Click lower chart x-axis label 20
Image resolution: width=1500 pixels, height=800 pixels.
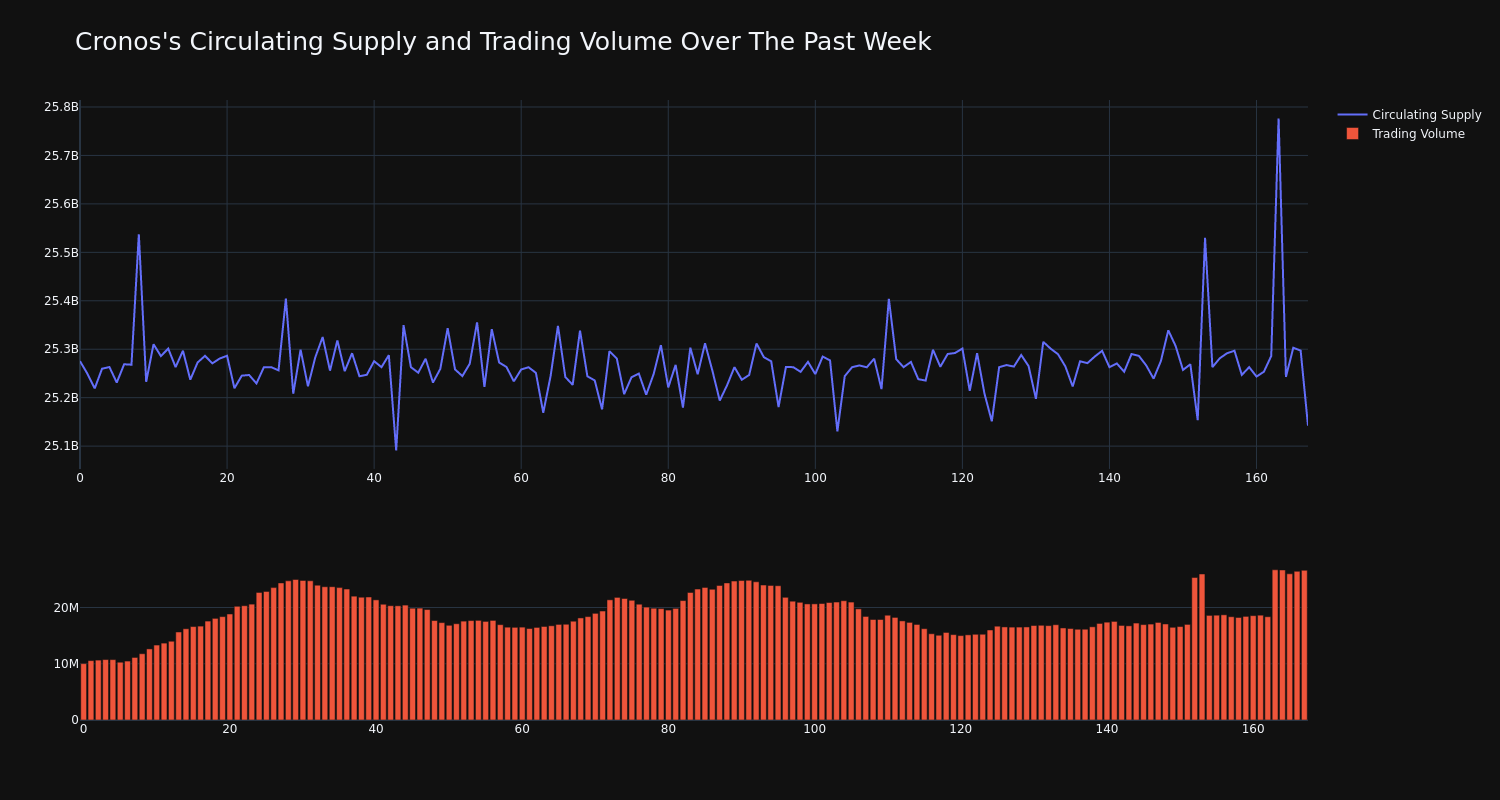click(x=230, y=729)
